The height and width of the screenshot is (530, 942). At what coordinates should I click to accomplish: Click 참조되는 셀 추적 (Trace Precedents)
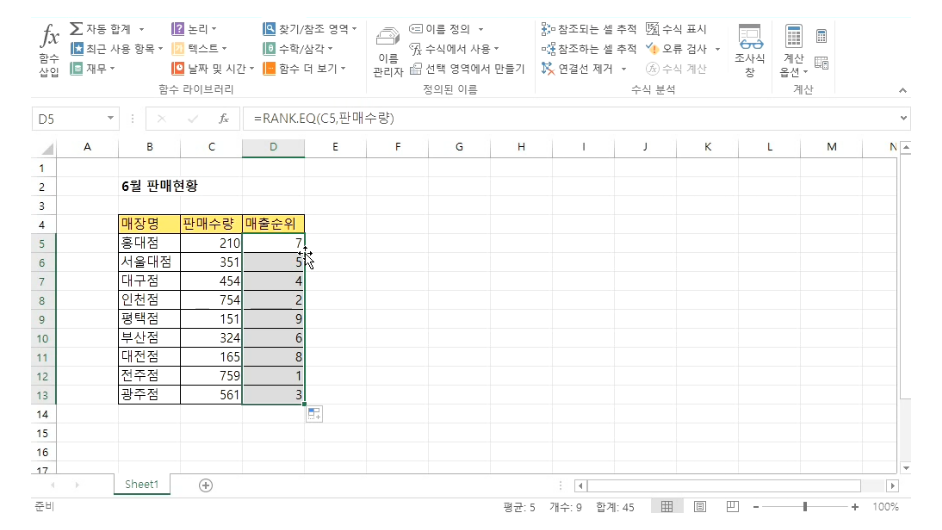(588, 29)
